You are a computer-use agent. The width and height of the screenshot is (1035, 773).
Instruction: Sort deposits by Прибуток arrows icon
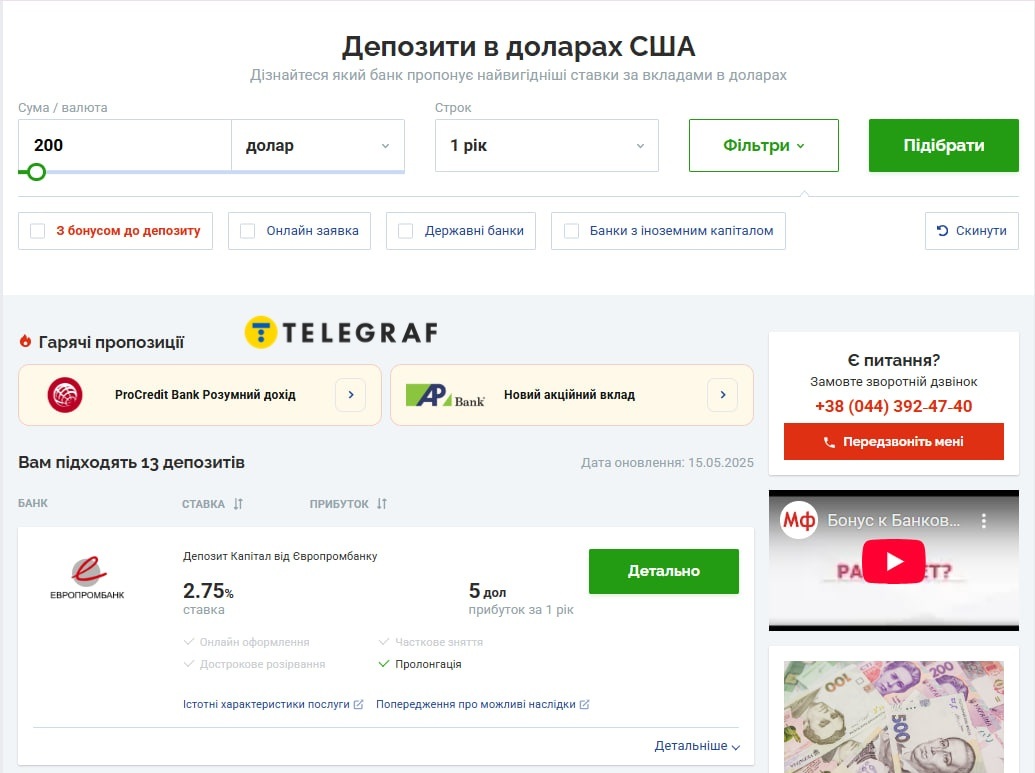point(382,504)
